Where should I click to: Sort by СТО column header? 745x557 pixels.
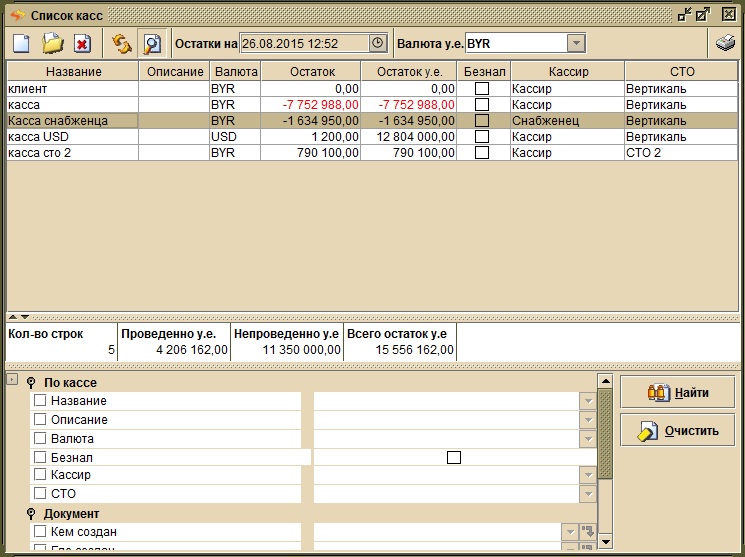682,71
